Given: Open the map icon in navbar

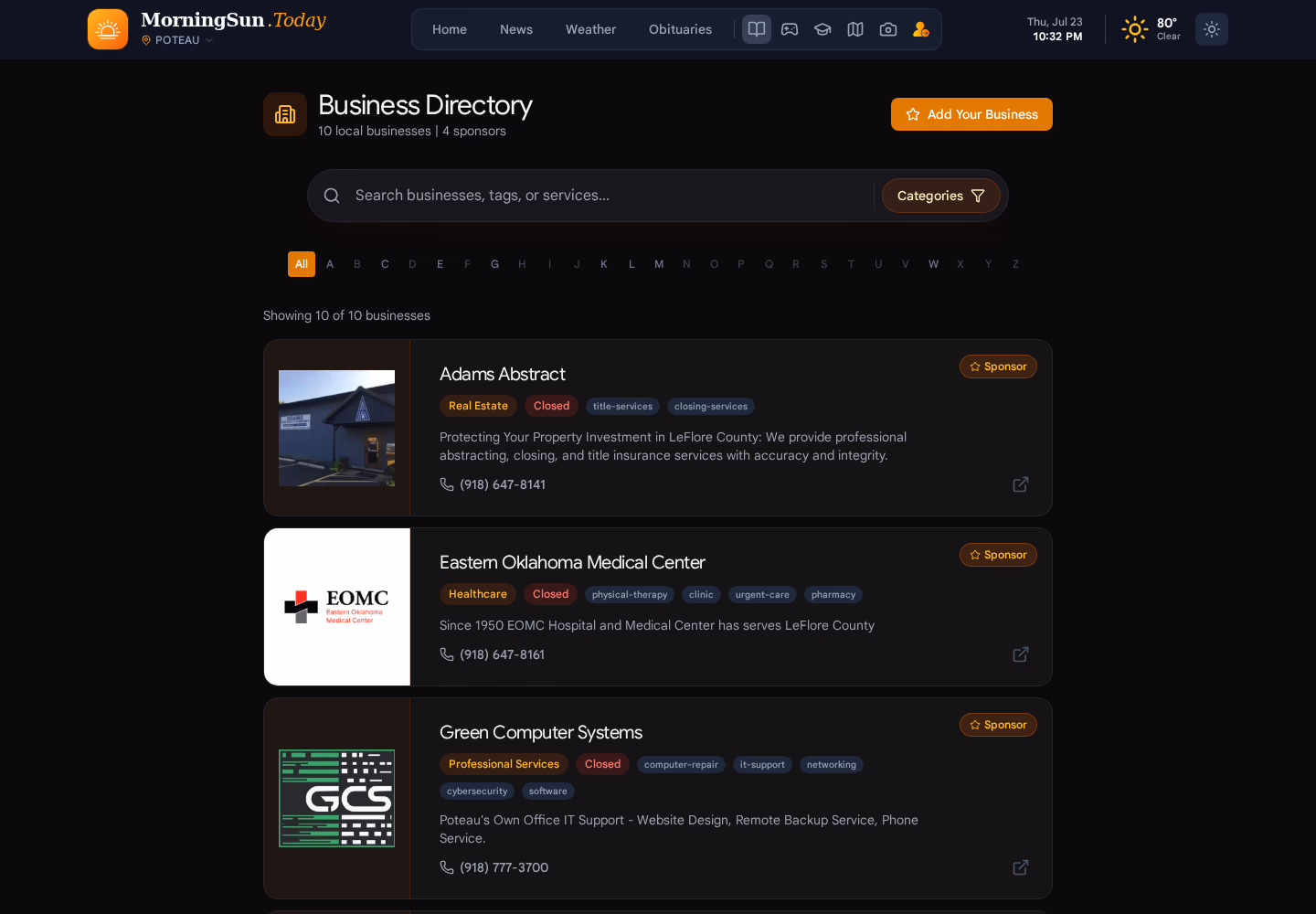Looking at the screenshot, I should 855,29.
